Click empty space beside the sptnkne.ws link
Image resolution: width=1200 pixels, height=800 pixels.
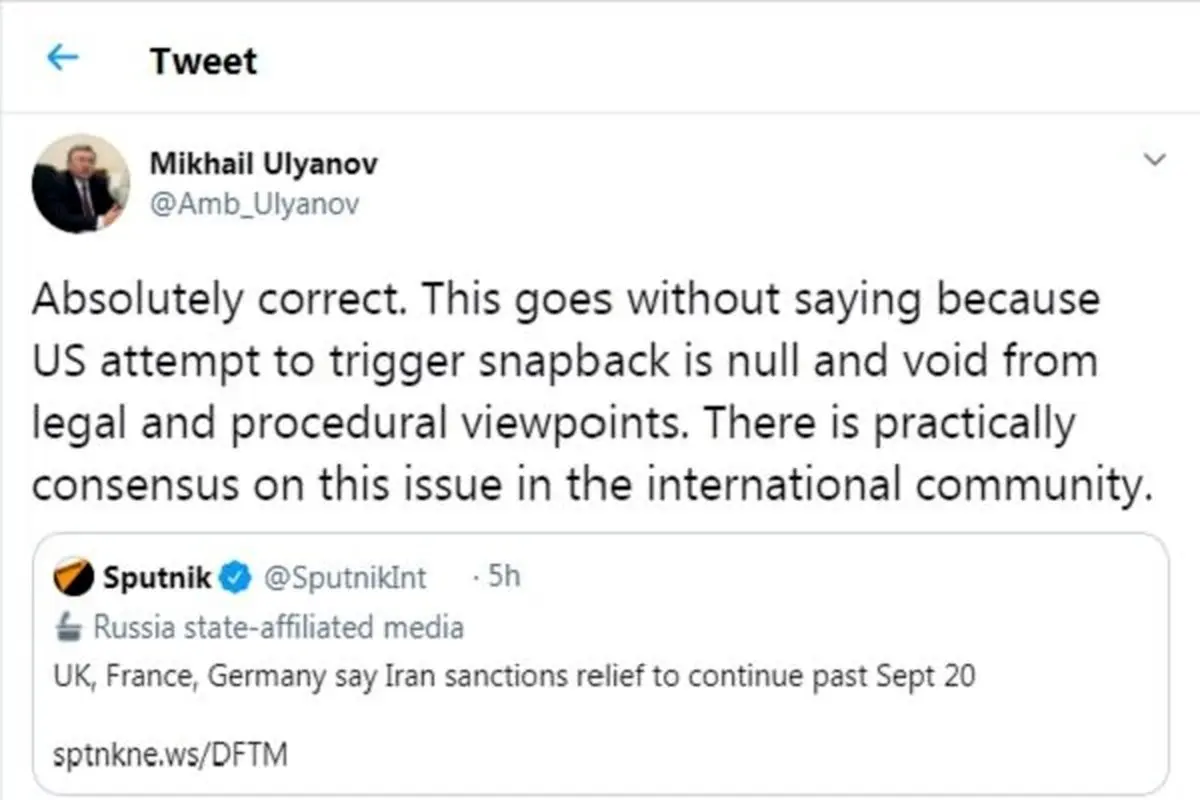coord(700,753)
